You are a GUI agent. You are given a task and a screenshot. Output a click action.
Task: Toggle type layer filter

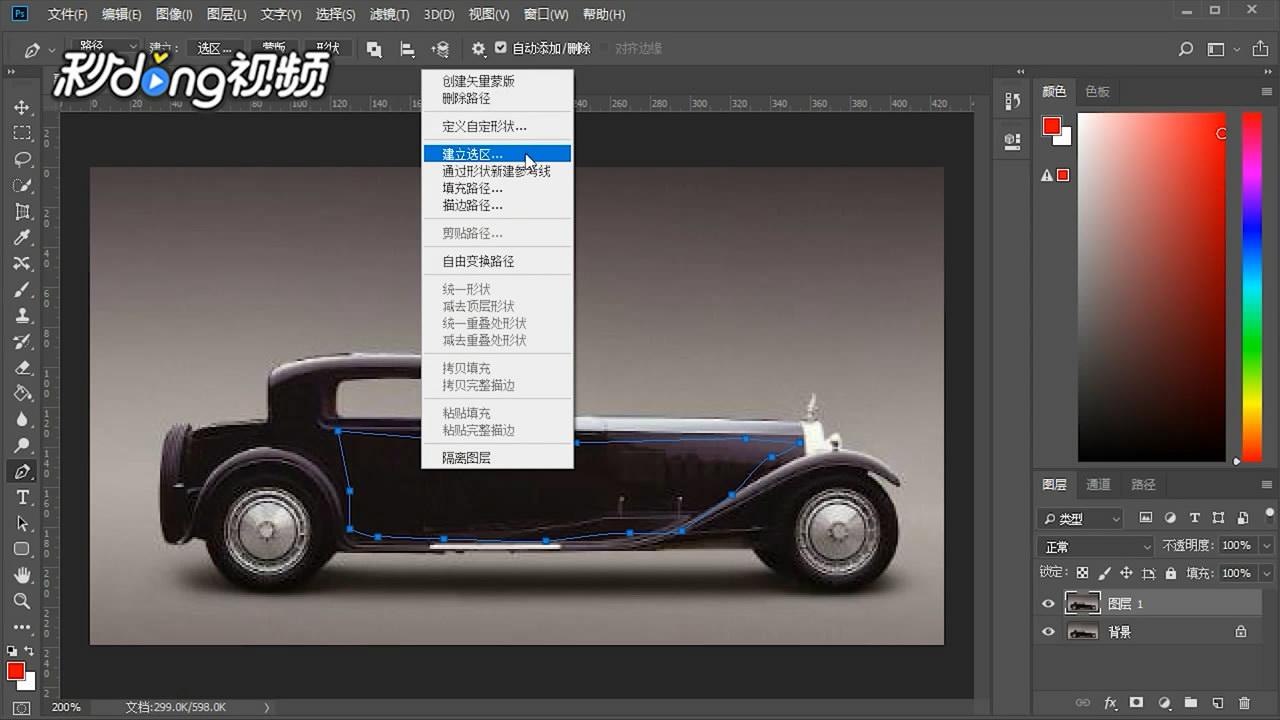tap(1194, 518)
